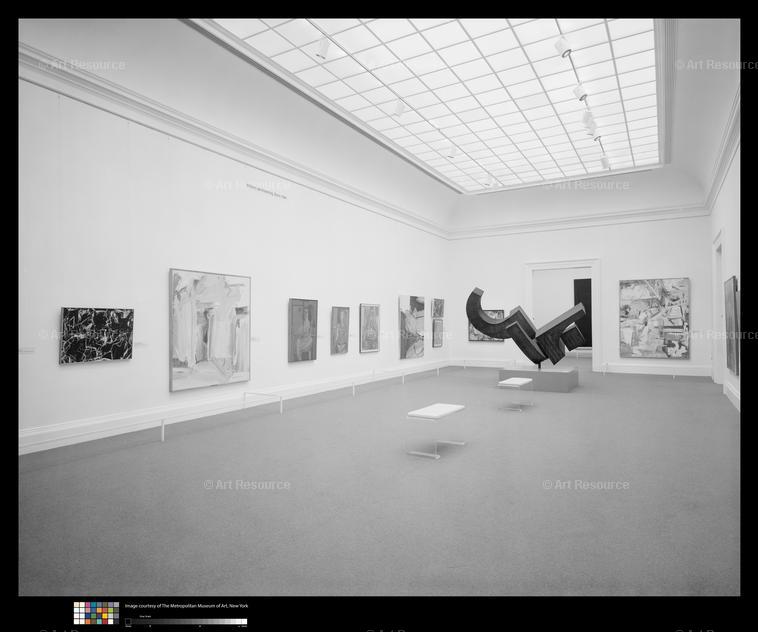This screenshot has width=758, height=632.
Task: Click the color calibration chart below the photo
Action: click(x=96, y=613)
